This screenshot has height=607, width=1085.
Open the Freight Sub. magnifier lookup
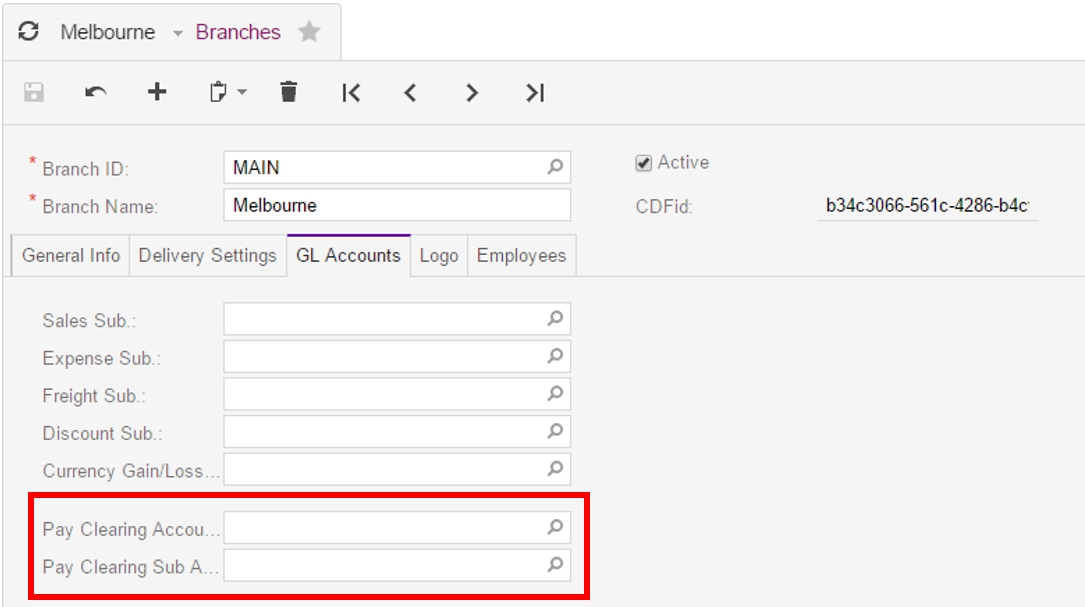[556, 395]
